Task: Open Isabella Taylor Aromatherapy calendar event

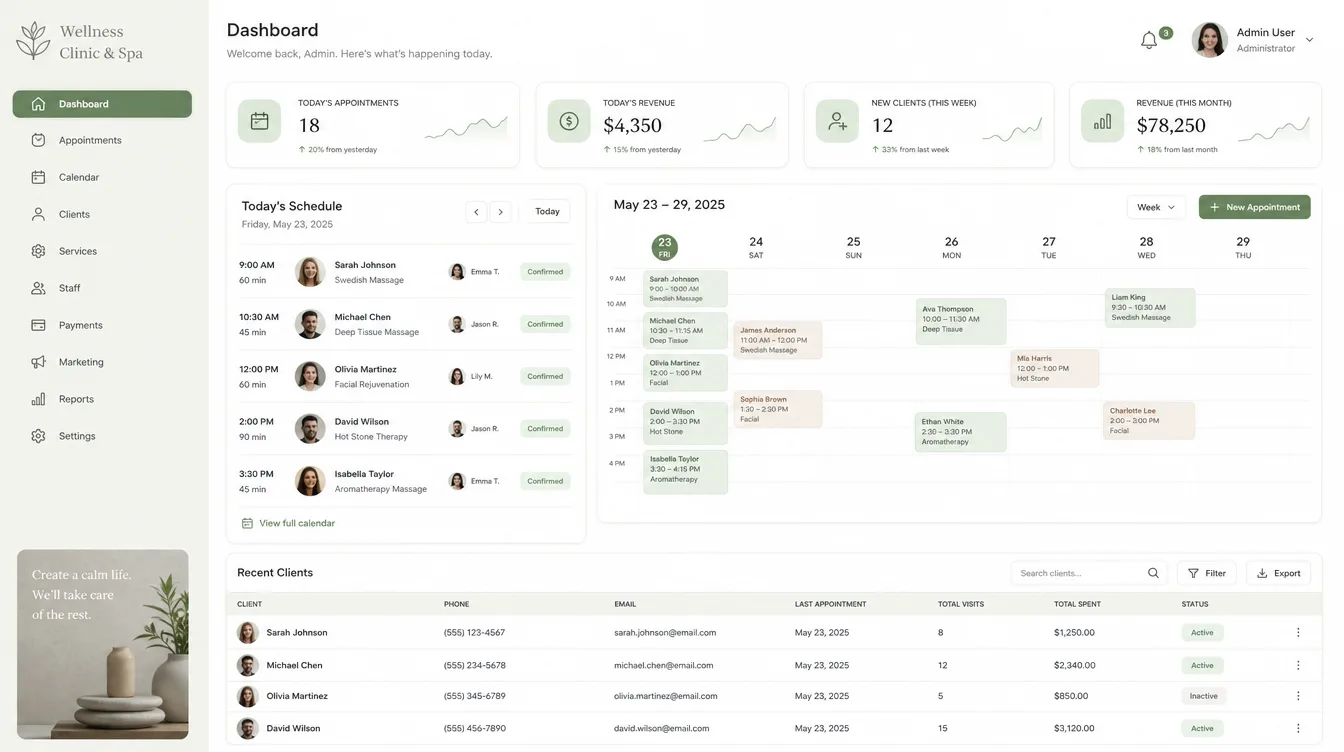Action: click(x=685, y=472)
